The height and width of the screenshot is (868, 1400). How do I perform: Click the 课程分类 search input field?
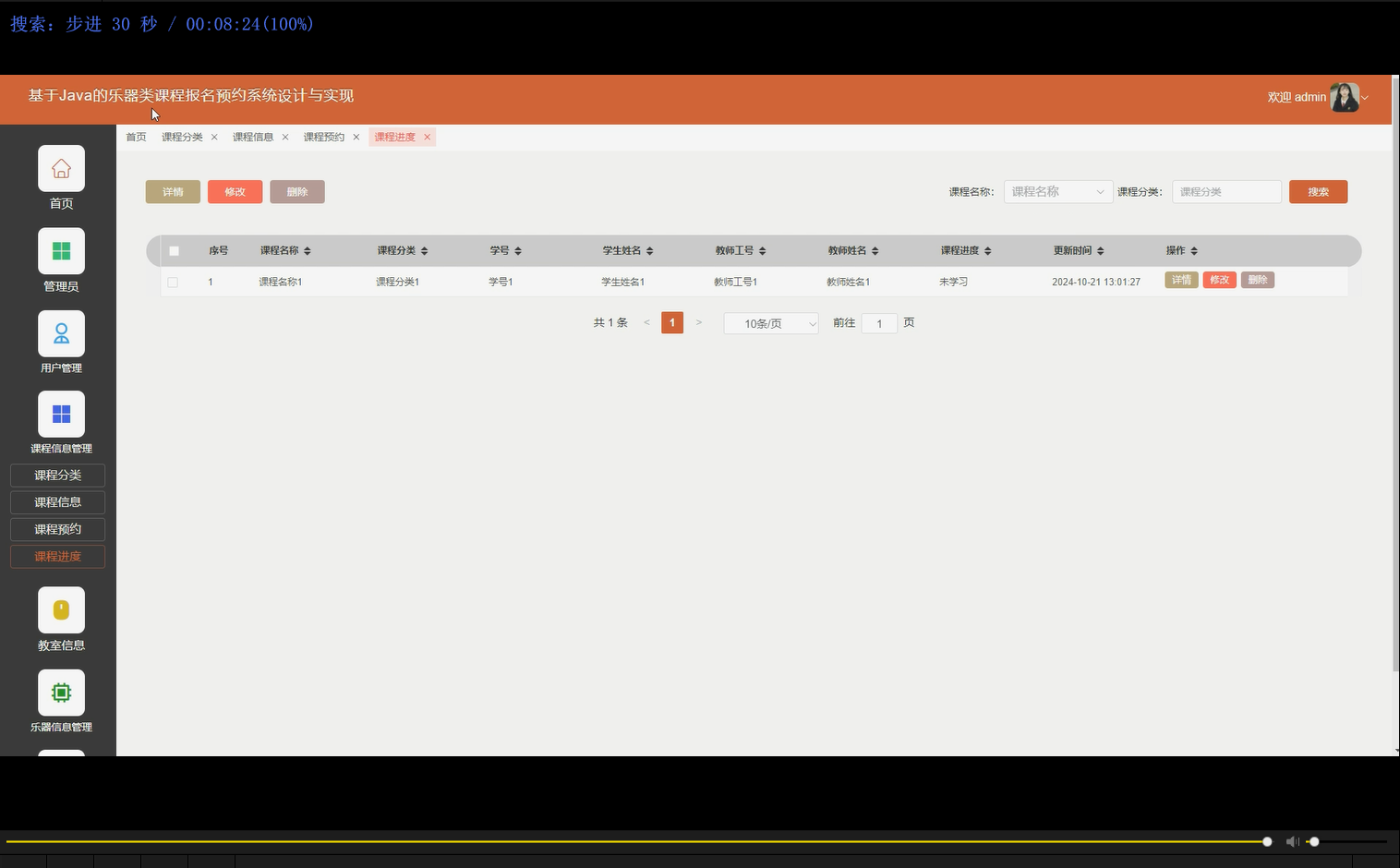pyautogui.click(x=1226, y=191)
